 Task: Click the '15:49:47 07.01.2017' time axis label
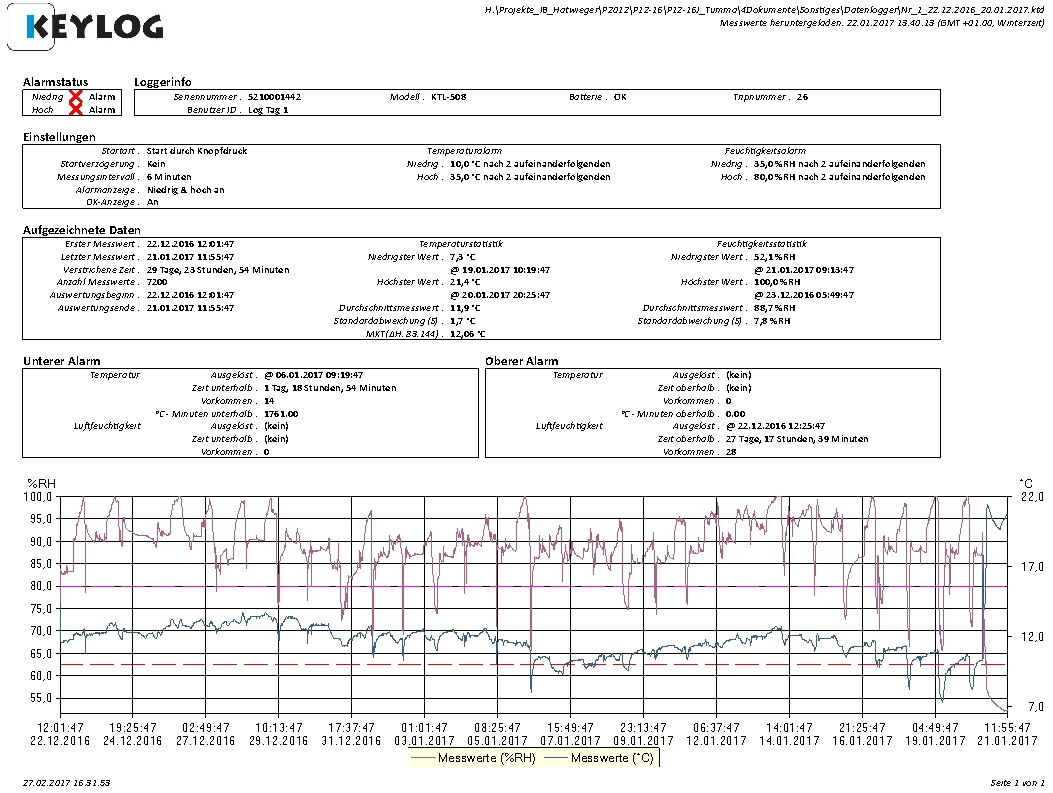[570, 734]
